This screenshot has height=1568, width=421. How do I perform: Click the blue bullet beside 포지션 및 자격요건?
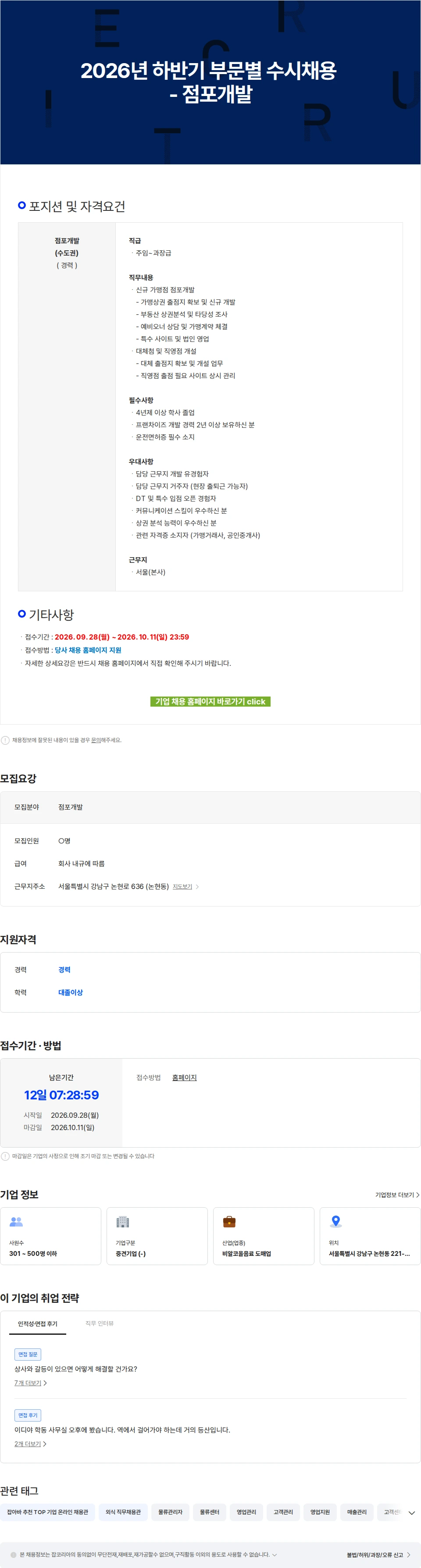pyautogui.click(x=22, y=205)
